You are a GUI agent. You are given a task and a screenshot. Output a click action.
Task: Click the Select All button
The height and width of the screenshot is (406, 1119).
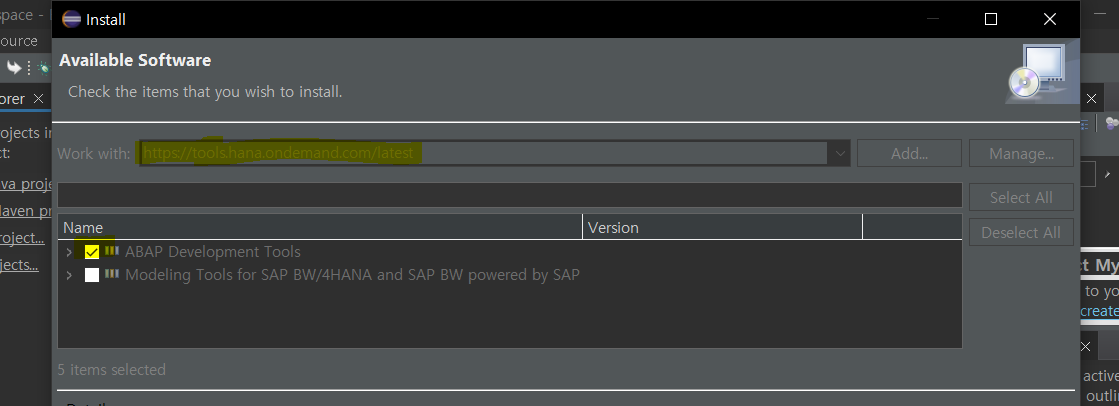coord(1021,198)
